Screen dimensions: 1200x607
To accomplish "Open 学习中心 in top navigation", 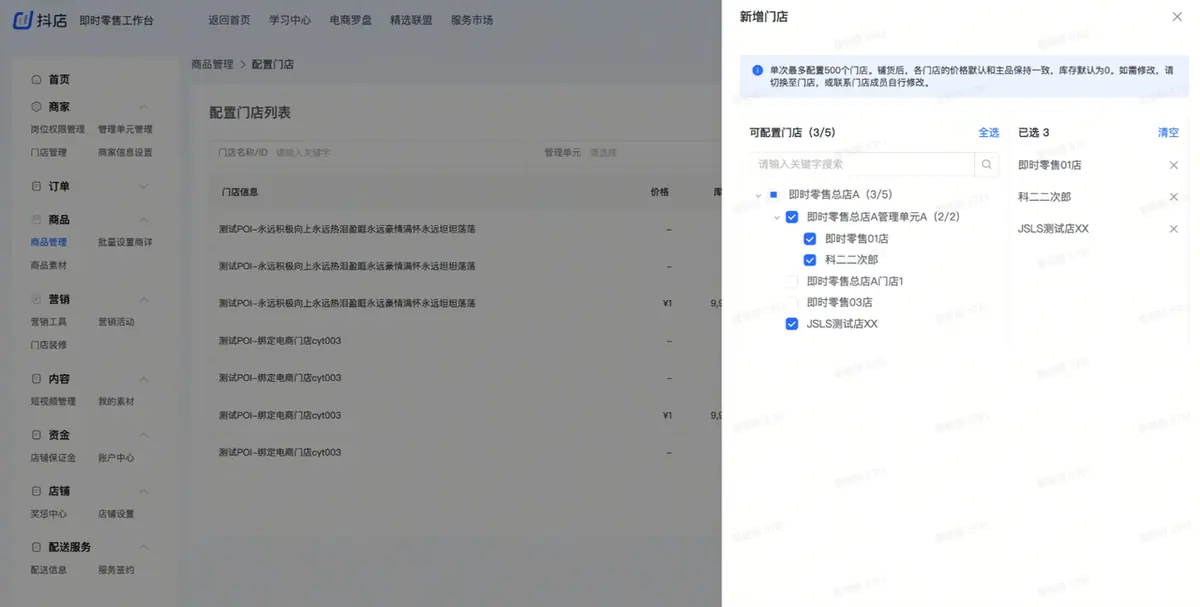I will tap(290, 20).
